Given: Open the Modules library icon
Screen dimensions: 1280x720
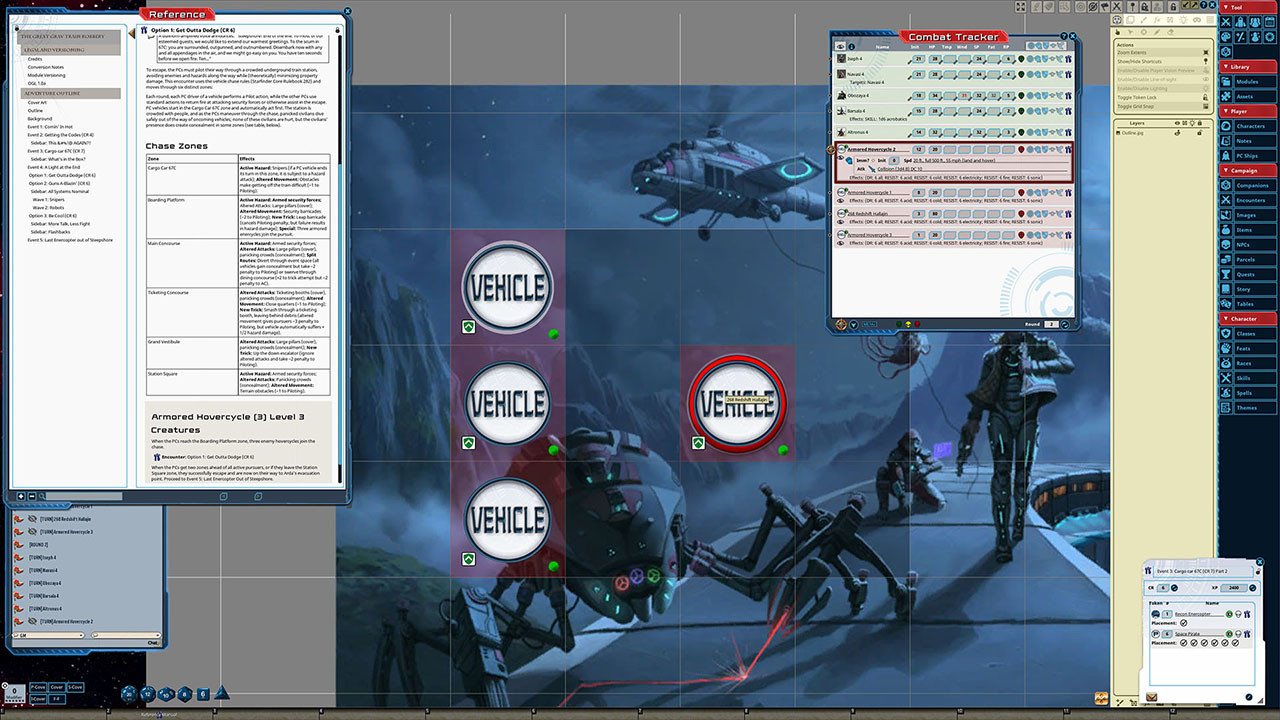Looking at the screenshot, I should click(x=1249, y=82).
